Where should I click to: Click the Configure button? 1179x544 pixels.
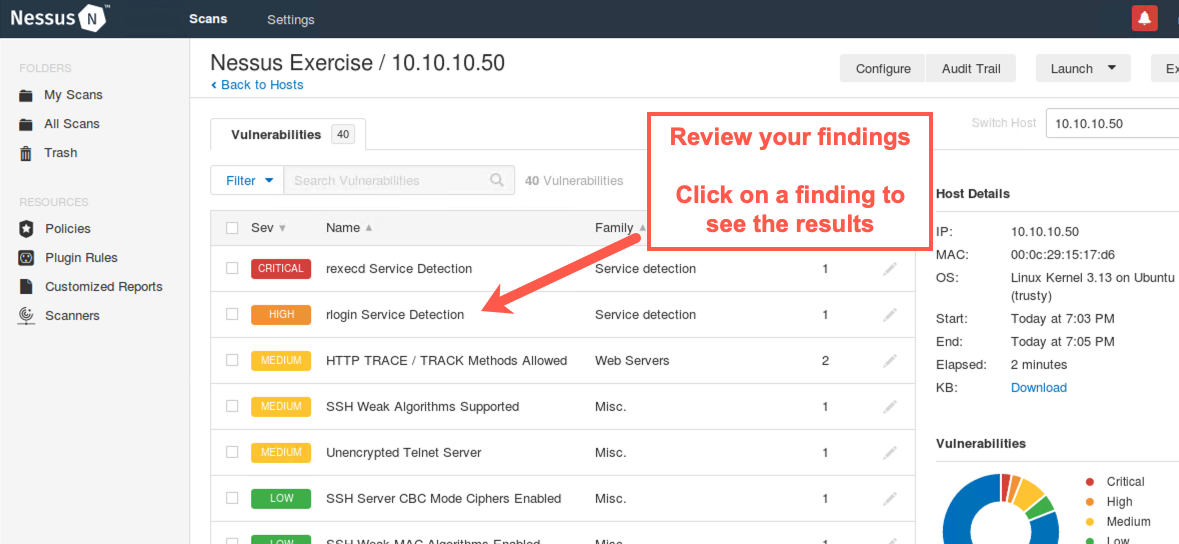(883, 68)
